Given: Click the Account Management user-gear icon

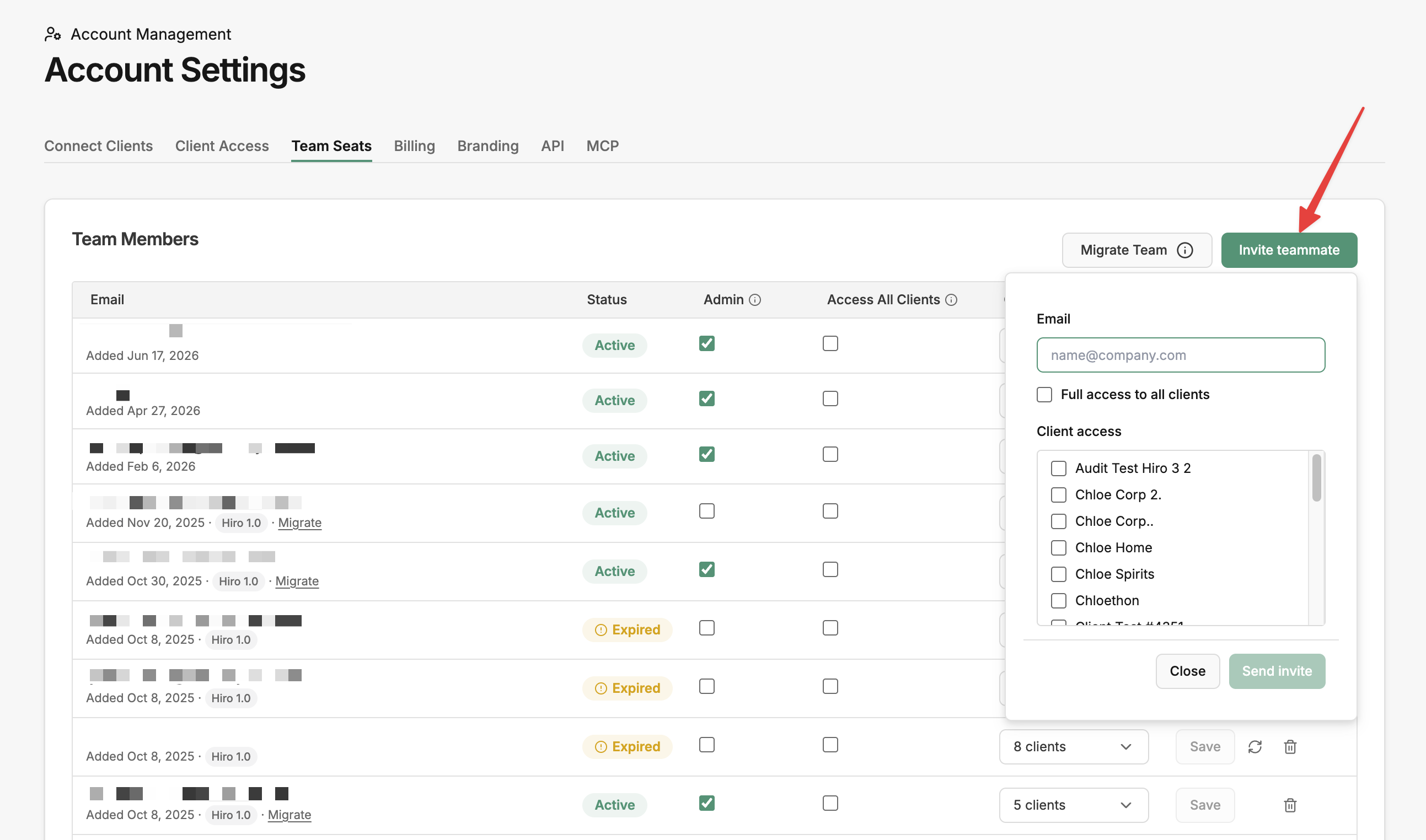Looking at the screenshot, I should pyautogui.click(x=53, y=34).
